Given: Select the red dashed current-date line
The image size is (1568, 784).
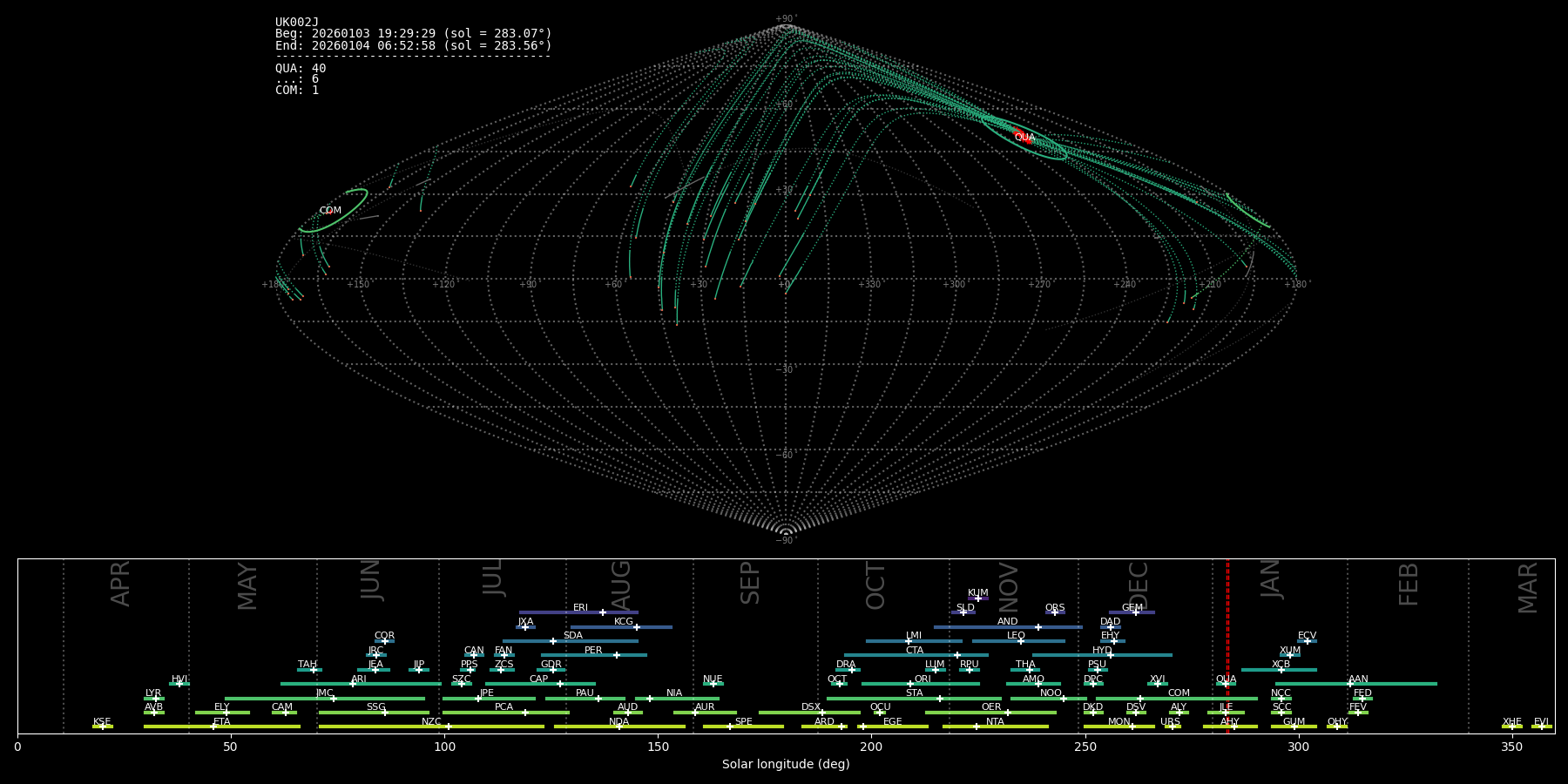Looking at the screenshot, I should click(x=1227, y=645).
